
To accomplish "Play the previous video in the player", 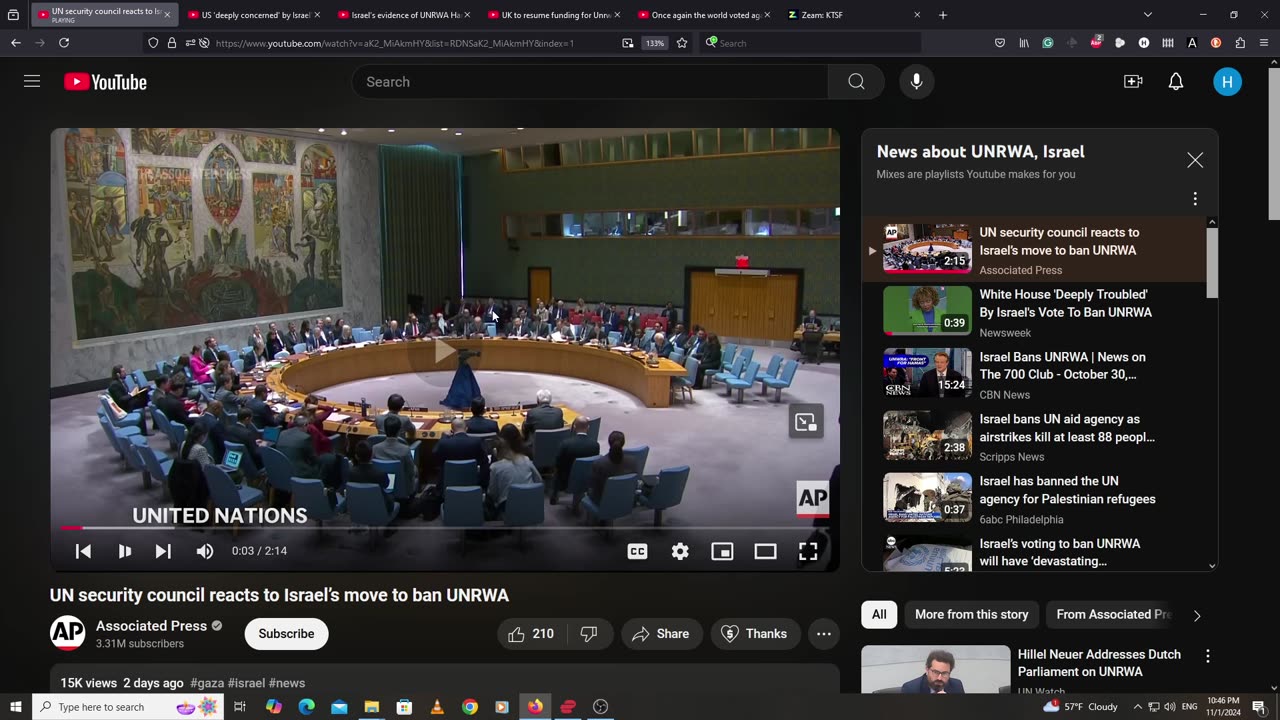I will (83, 551).
